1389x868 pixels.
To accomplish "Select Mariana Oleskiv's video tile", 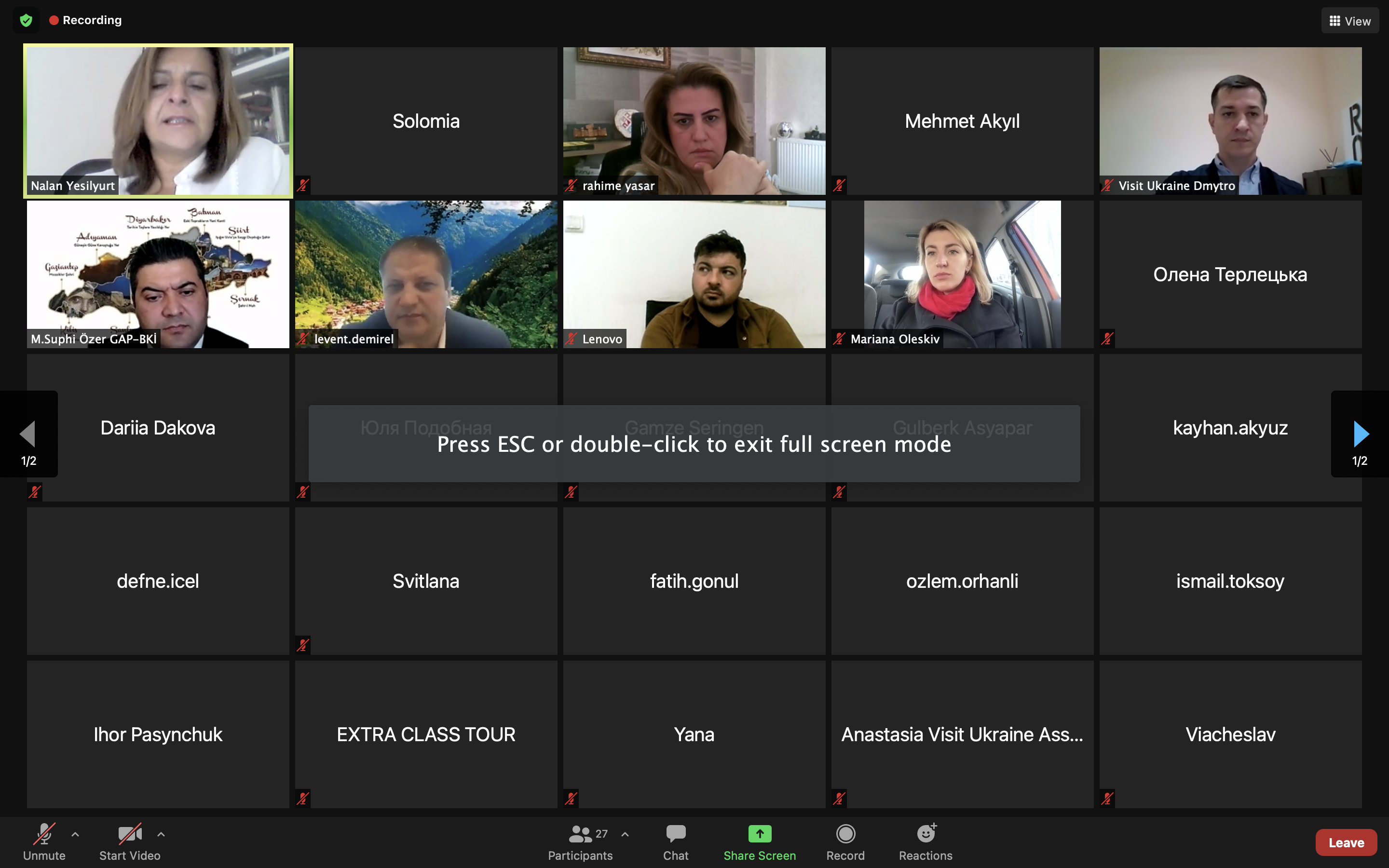I will [962, 274].
